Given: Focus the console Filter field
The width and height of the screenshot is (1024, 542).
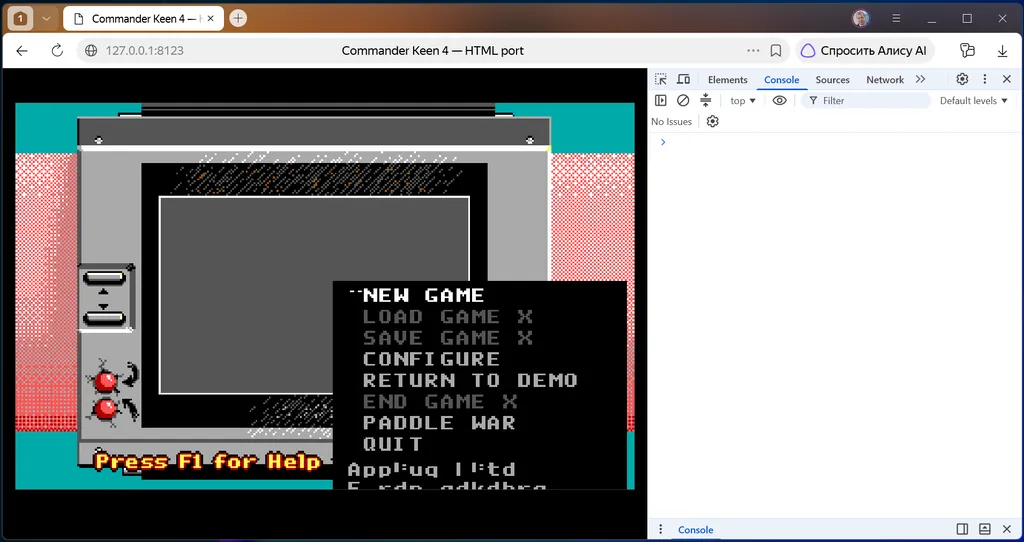Looking at the screenshot, I should pyautogui.click(x=865, y=101).
